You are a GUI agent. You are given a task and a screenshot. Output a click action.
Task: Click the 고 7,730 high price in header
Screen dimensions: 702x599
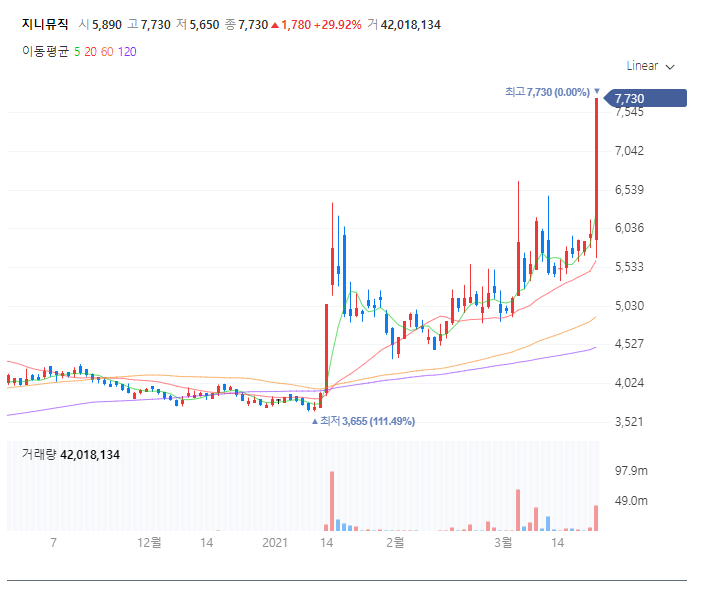(149, 25)
